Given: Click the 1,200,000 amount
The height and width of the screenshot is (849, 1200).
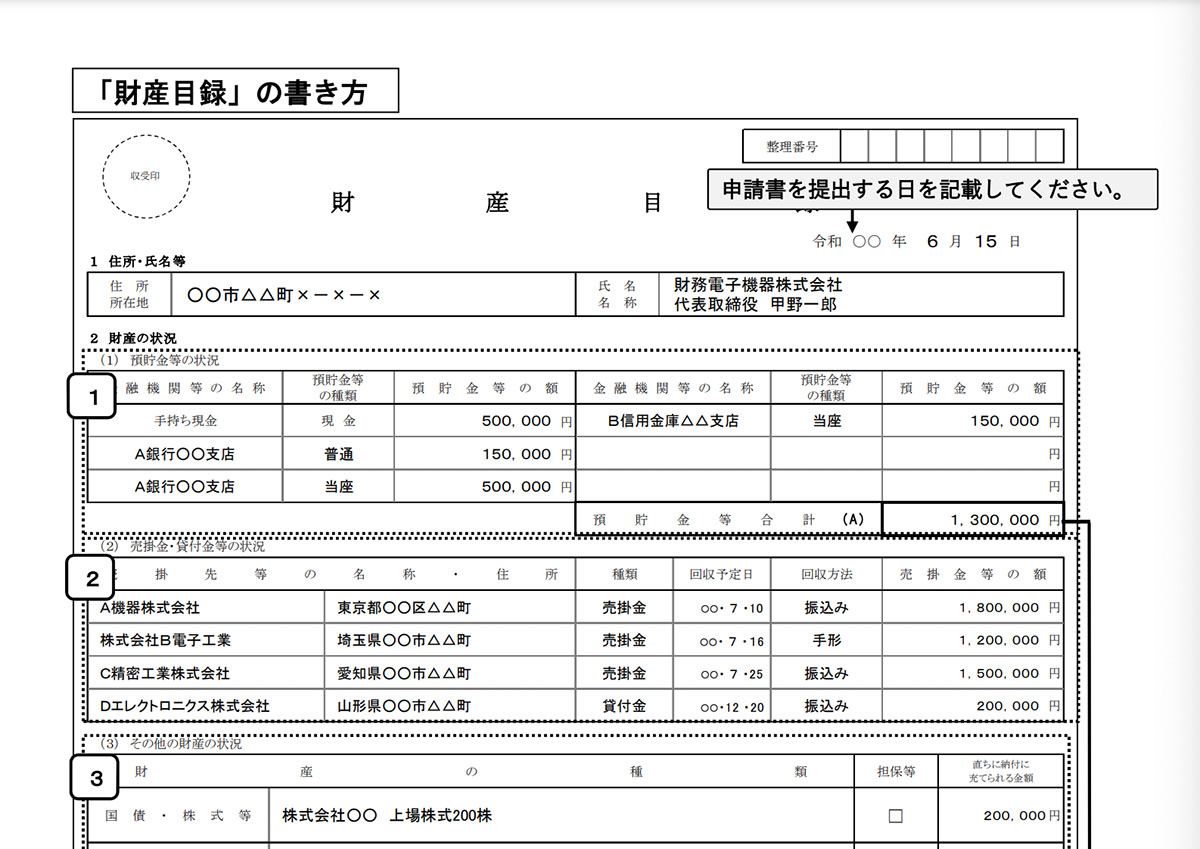Looking at the screenshot, I should pyautogui.click(x=999, y=640).
